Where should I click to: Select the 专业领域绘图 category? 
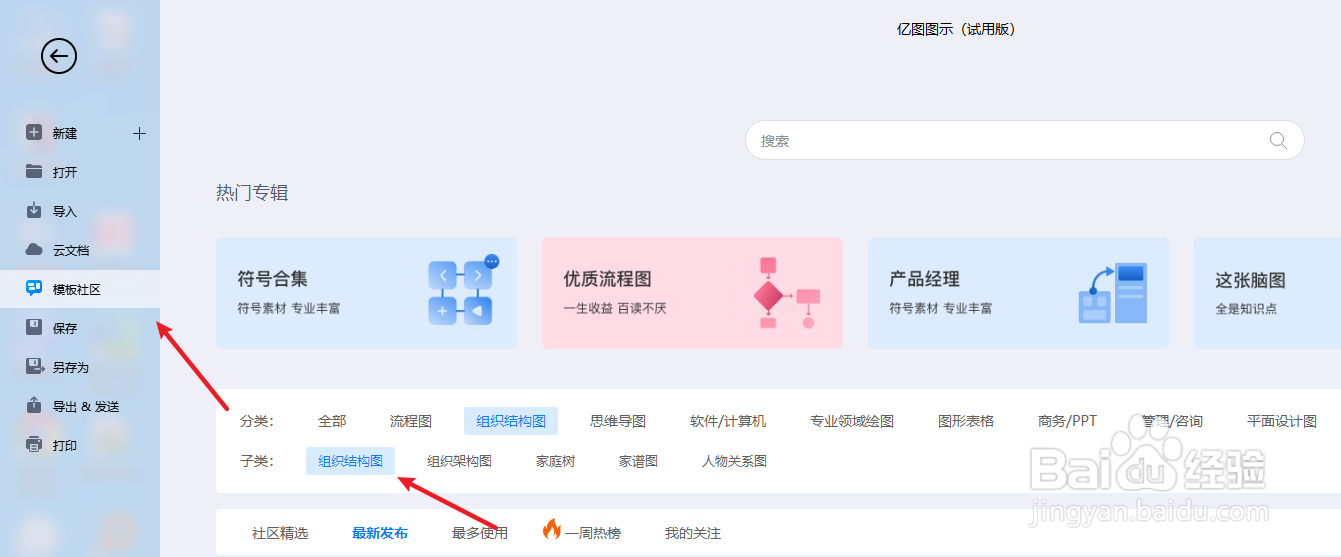(852, 421)
